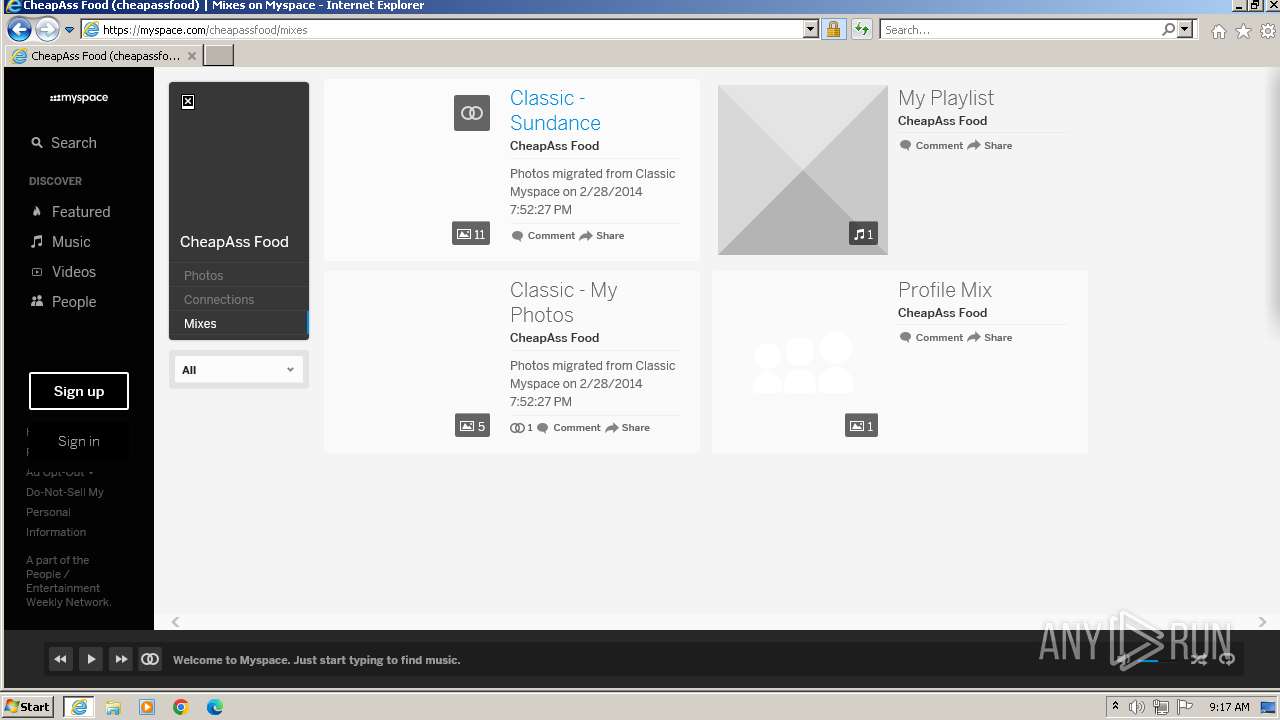Open the Classic - My Photos mix title
The width and height of the screenshot is (1280, 720).
564,302
